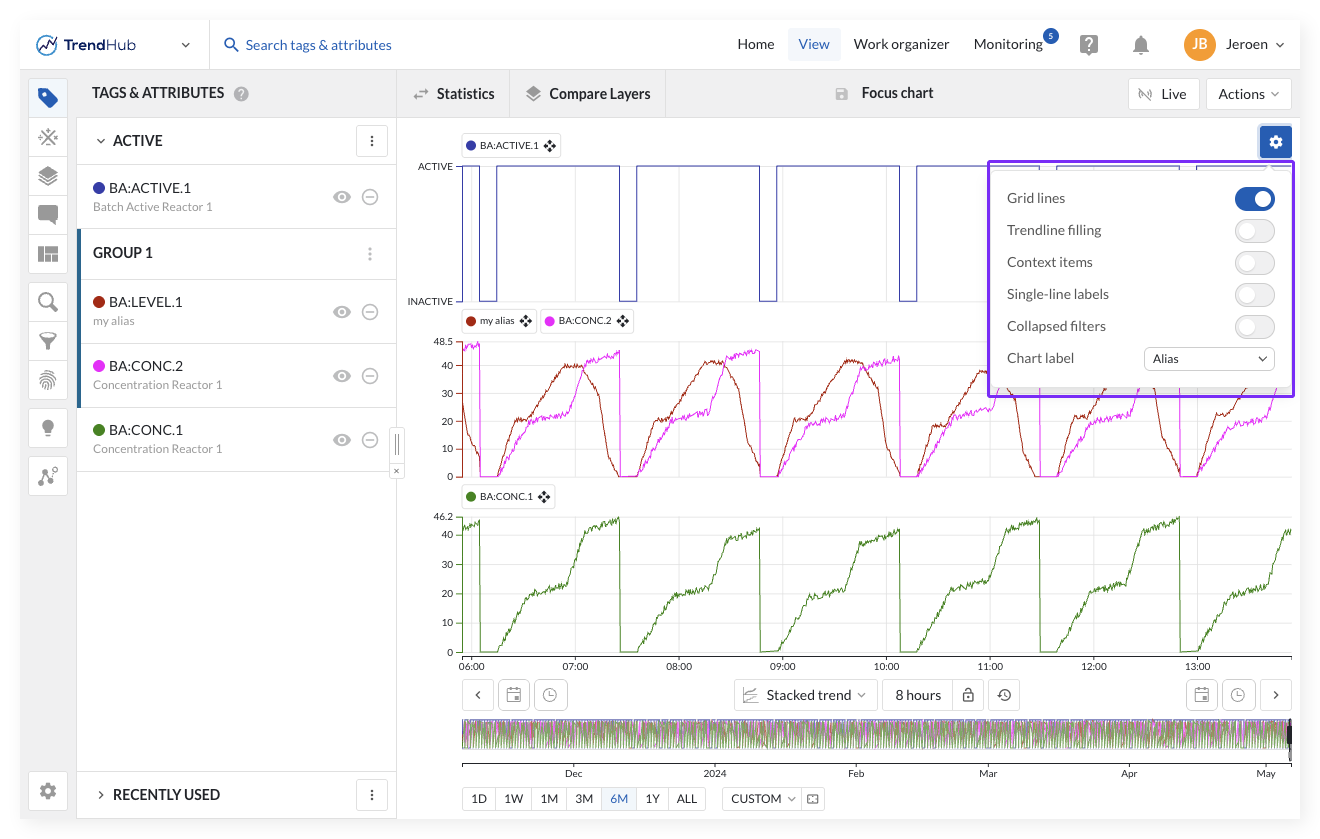
Task: Click the Live button
Action: (x=1162, y=94)
